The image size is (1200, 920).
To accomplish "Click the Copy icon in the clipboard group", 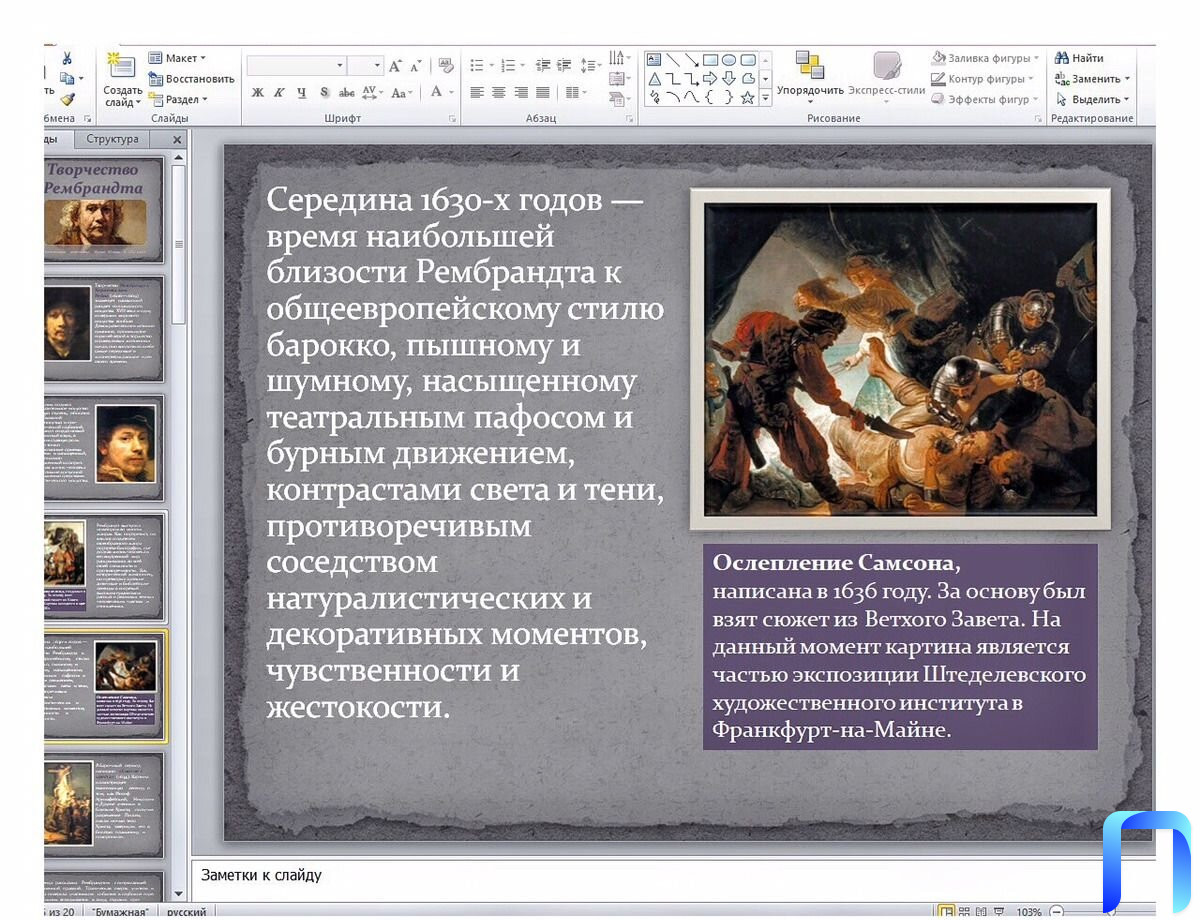I will (x=67, y=78).
